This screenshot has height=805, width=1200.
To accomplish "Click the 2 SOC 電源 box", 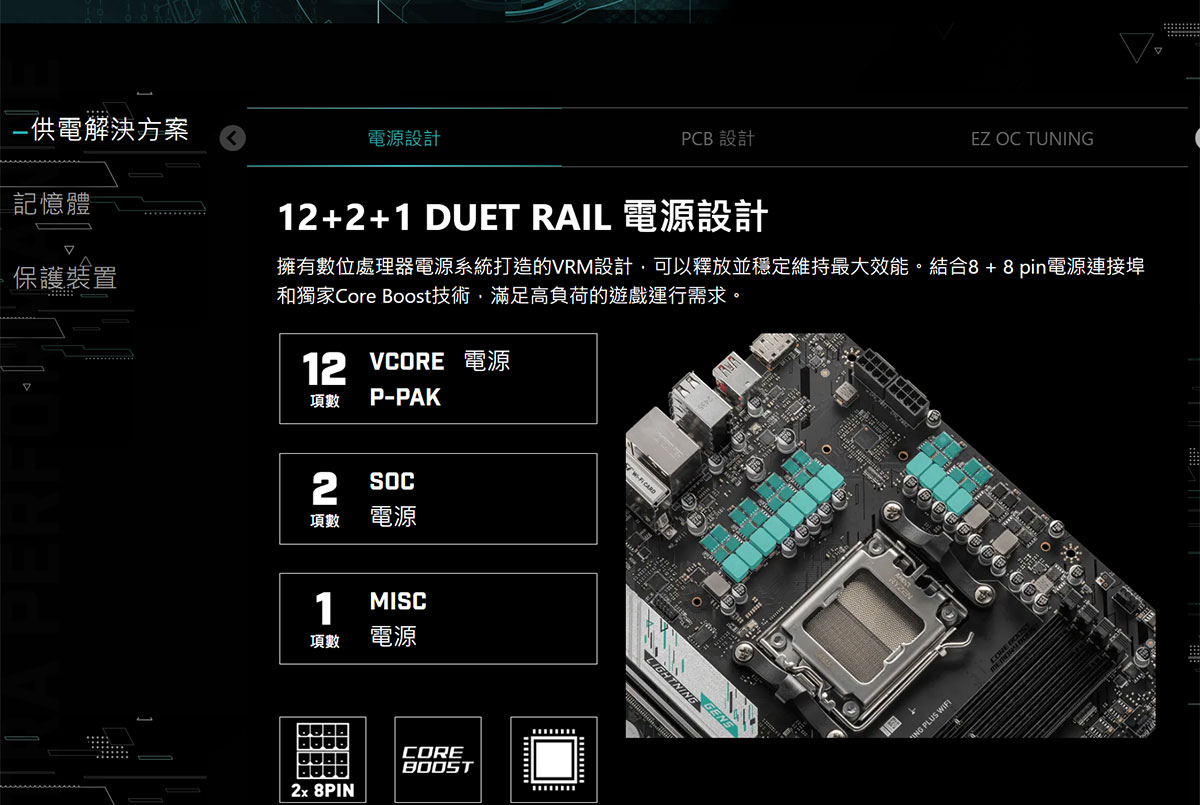I will tap(438, 498).
